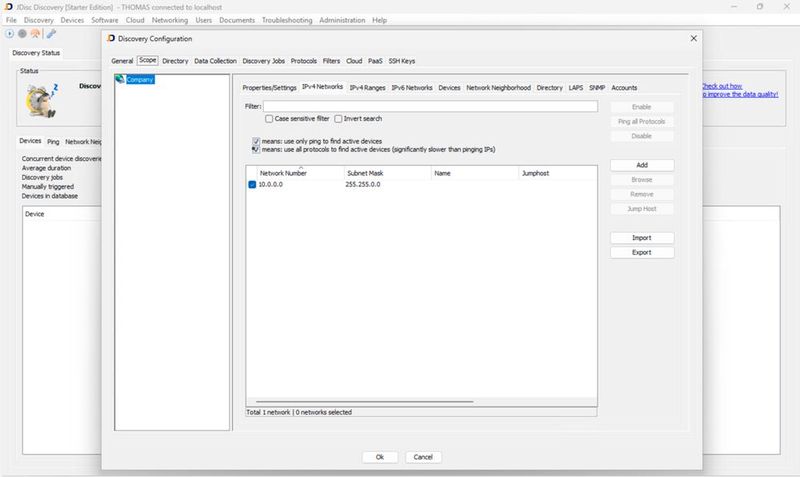Switch to Ping tab in main window

(x=53, y=142)
